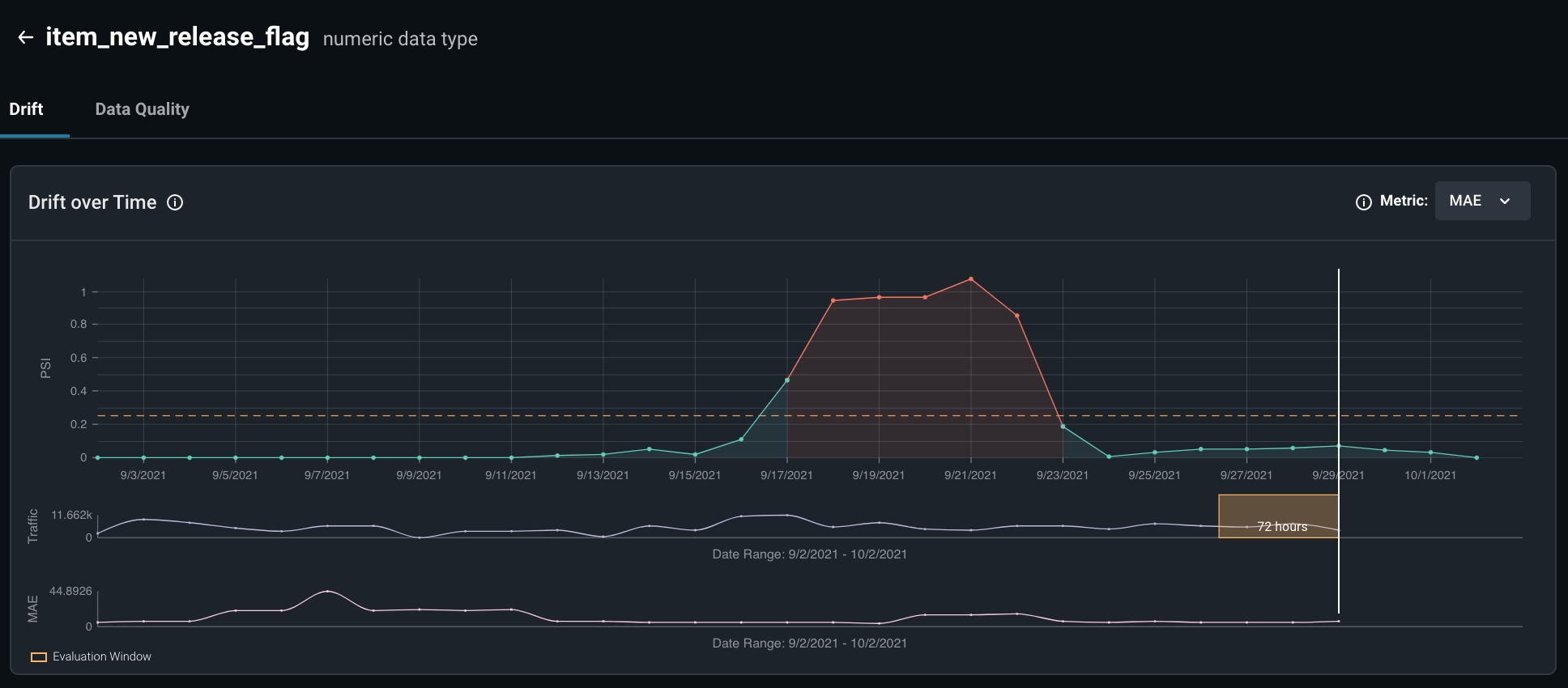Click the Evaluation Window legend label
This screenshot has width=1568, height=688.
[x=102, y=656]
